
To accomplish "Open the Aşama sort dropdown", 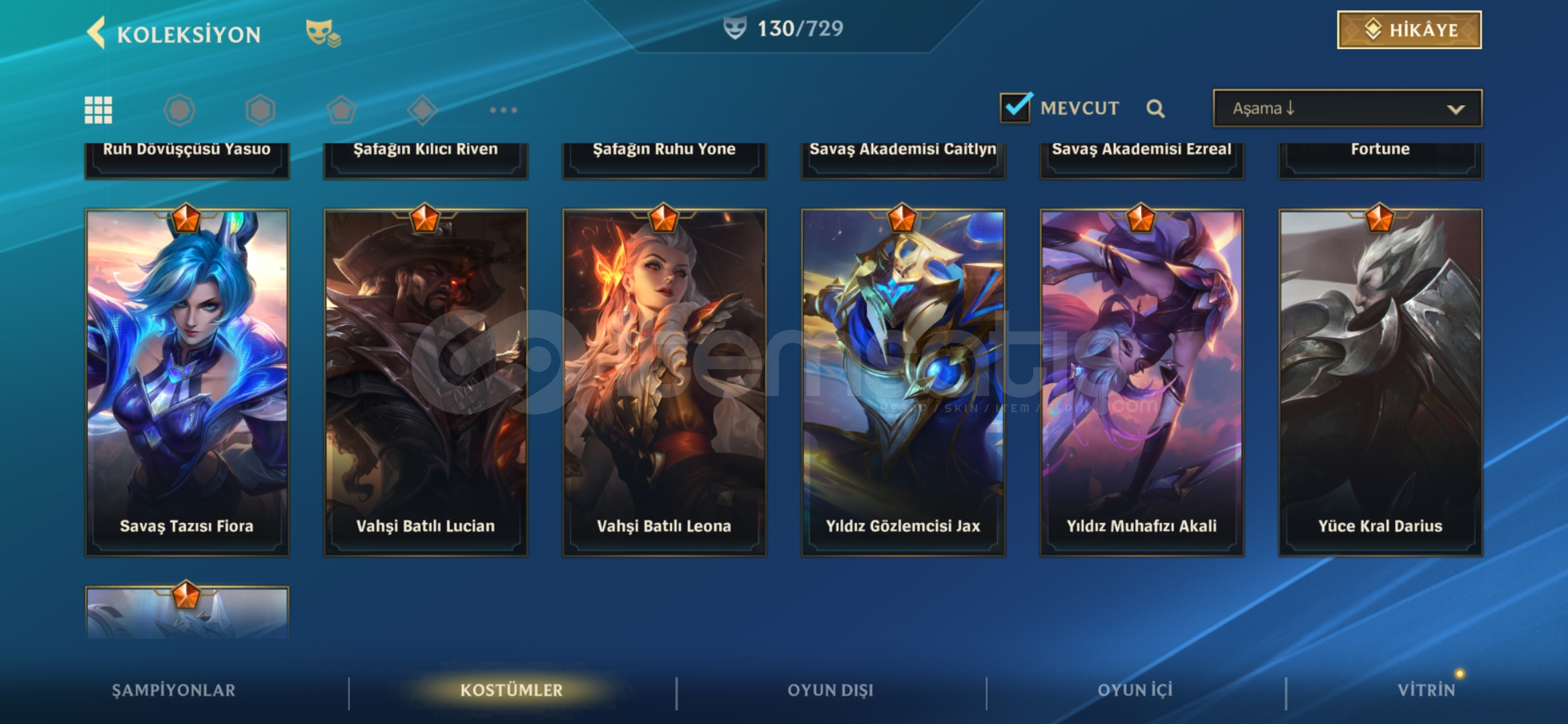I will coord(1348,108).
